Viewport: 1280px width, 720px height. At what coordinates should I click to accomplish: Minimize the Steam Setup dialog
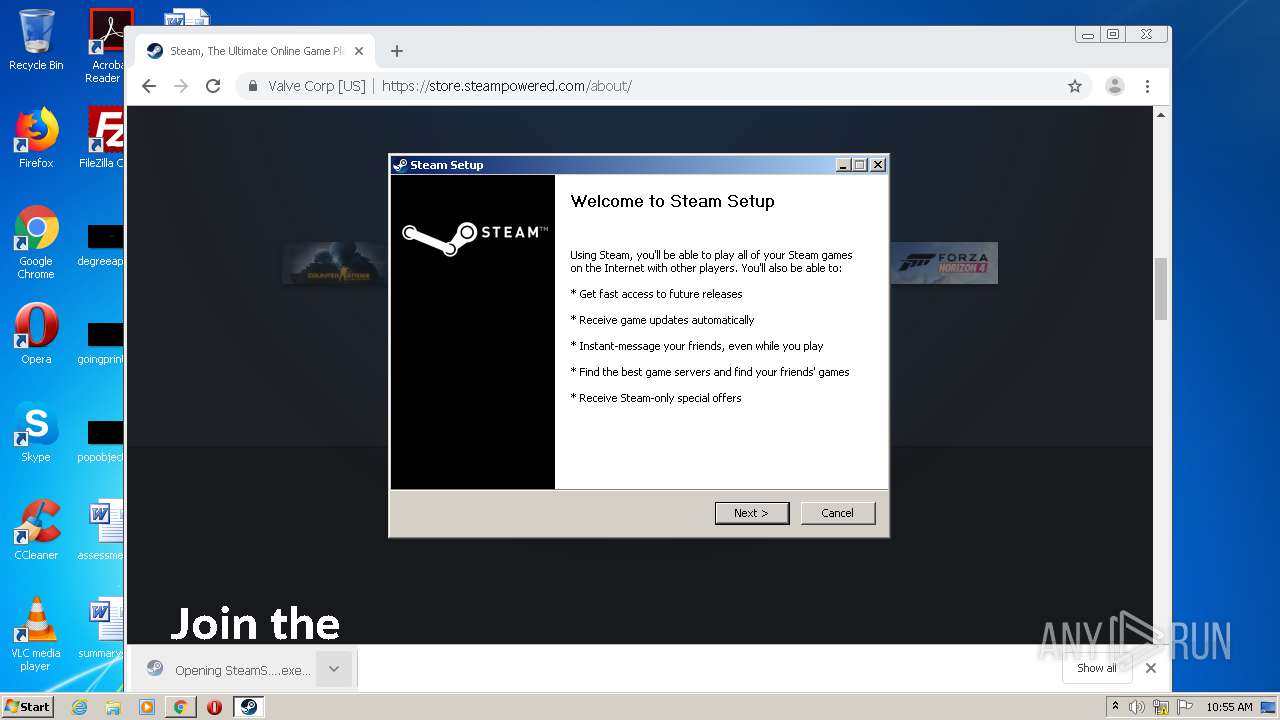click(843, 165)
